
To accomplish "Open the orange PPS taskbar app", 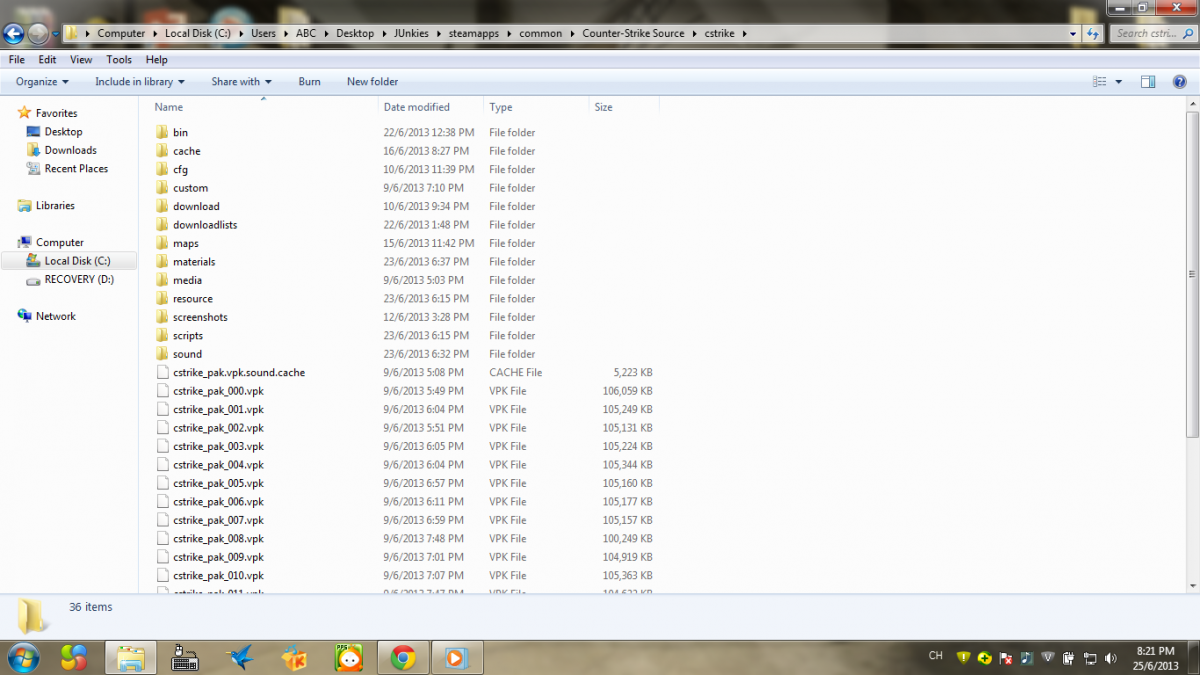I will click(x=348, y=657).
